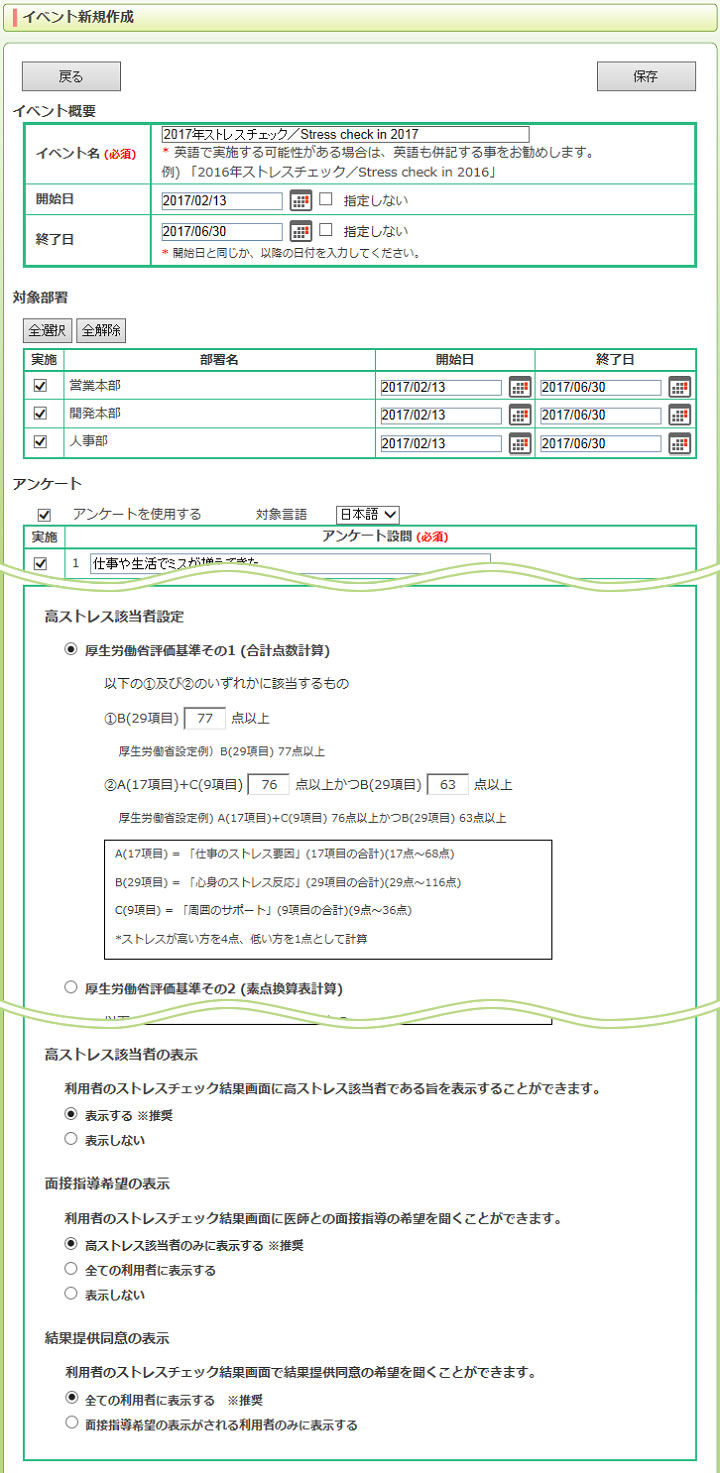This screenshot has height=1473, width=720.
Task: Select 全ての利用者に表示する under 結果提供同意
Action: point(70,1397)
